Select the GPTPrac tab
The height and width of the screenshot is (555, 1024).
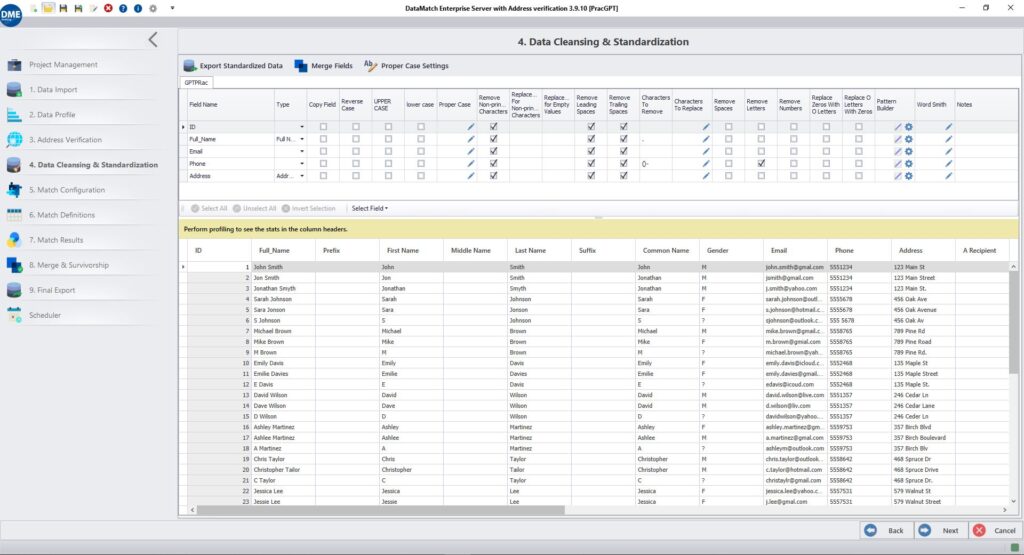pos(196,83)
